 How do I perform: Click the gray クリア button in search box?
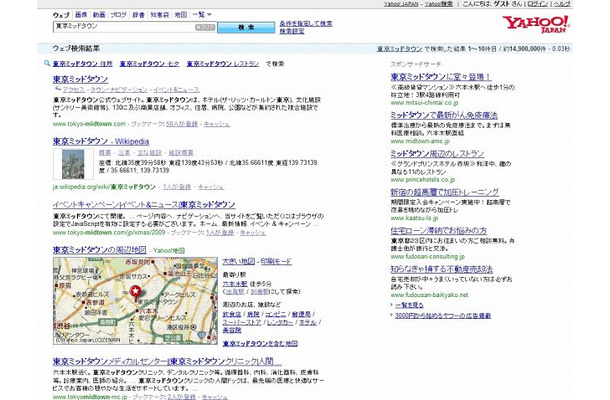(205, 27)
